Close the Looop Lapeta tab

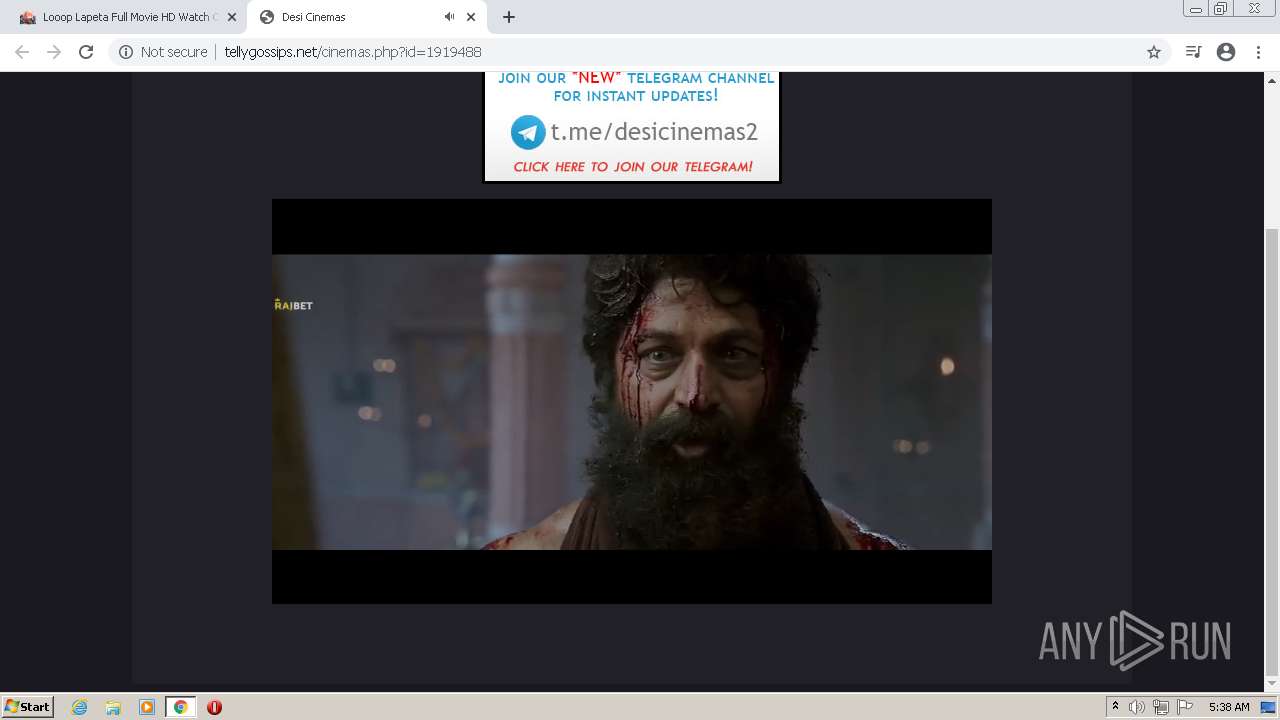point(231,17)
